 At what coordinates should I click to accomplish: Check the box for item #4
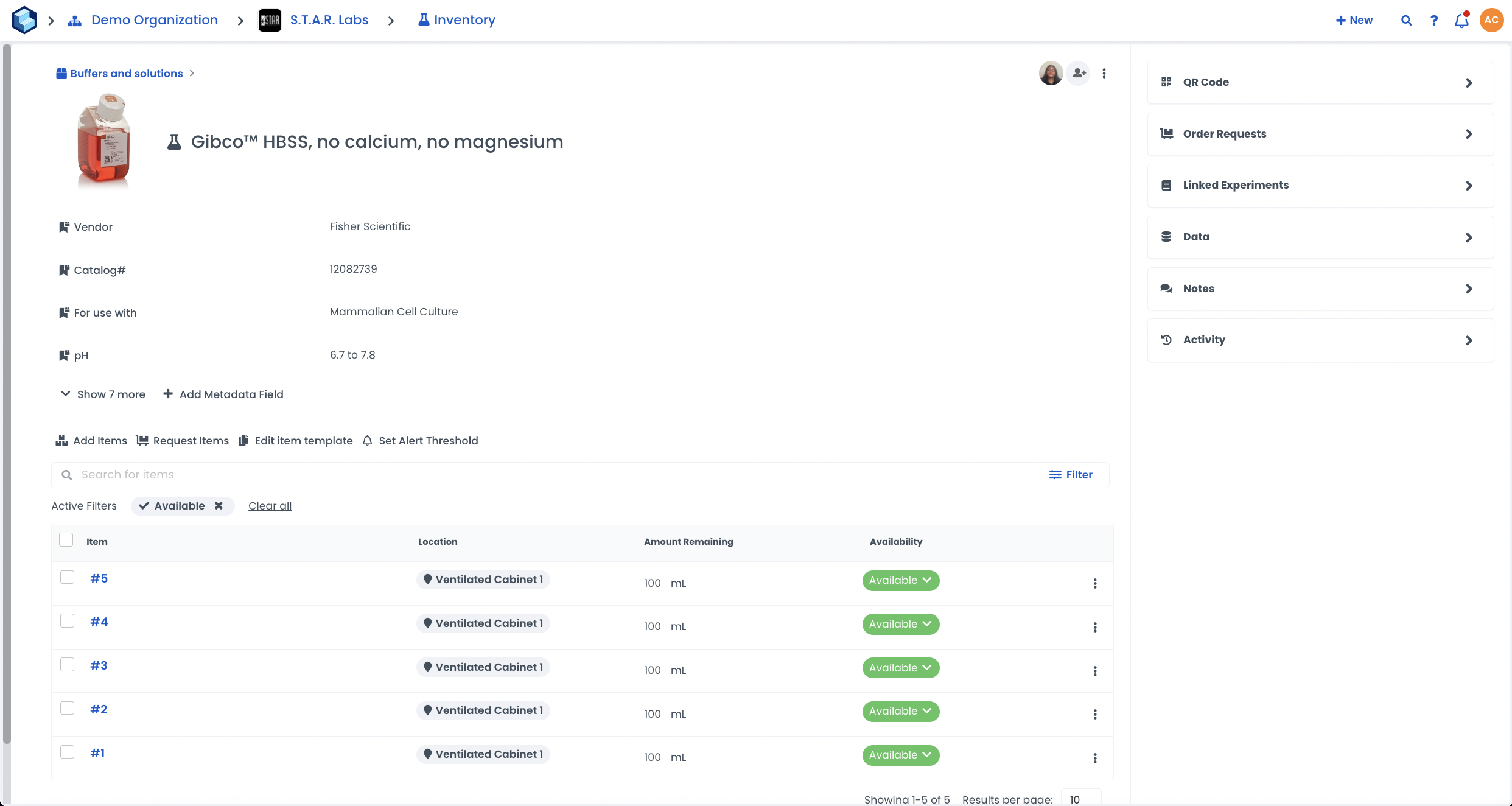point(67,621)
